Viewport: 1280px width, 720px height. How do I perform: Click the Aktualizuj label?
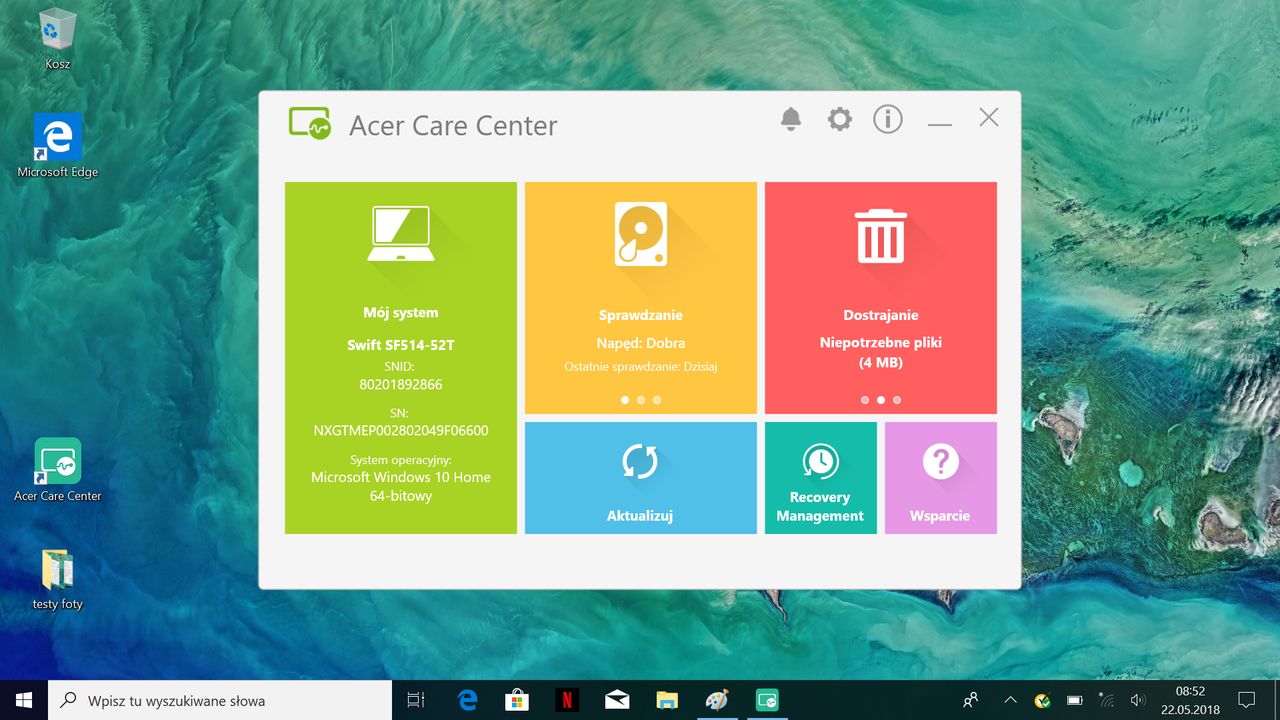pyautogui.click(x=640, y=516)
